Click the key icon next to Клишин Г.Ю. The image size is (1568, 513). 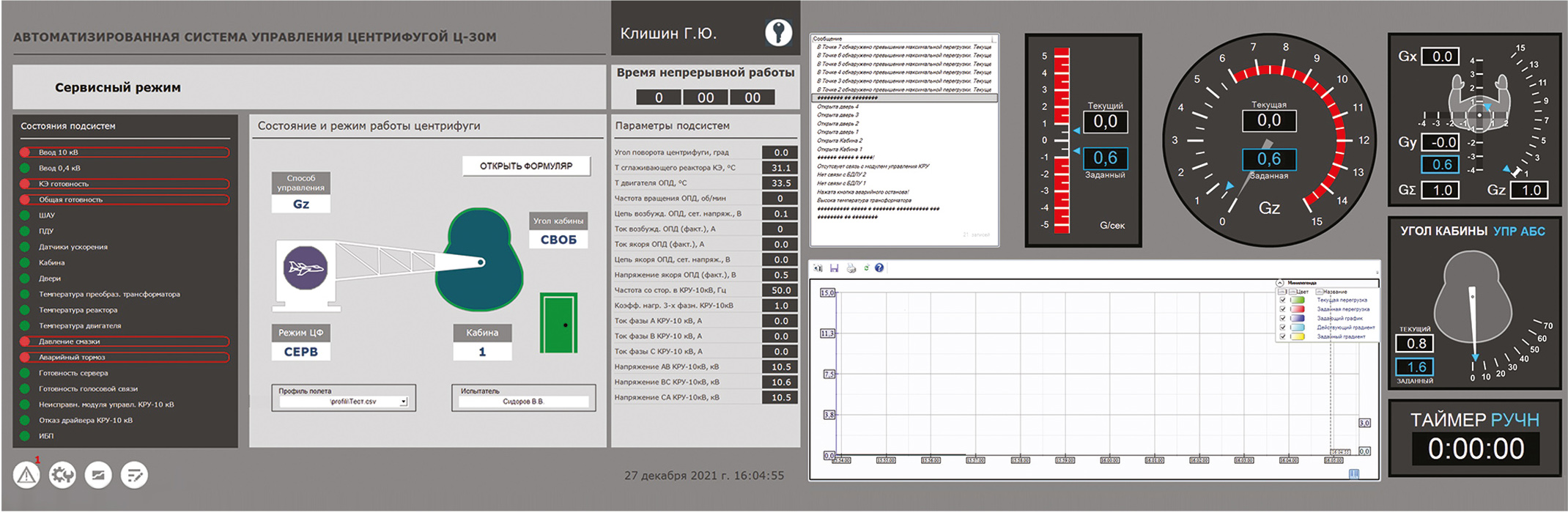778,32
